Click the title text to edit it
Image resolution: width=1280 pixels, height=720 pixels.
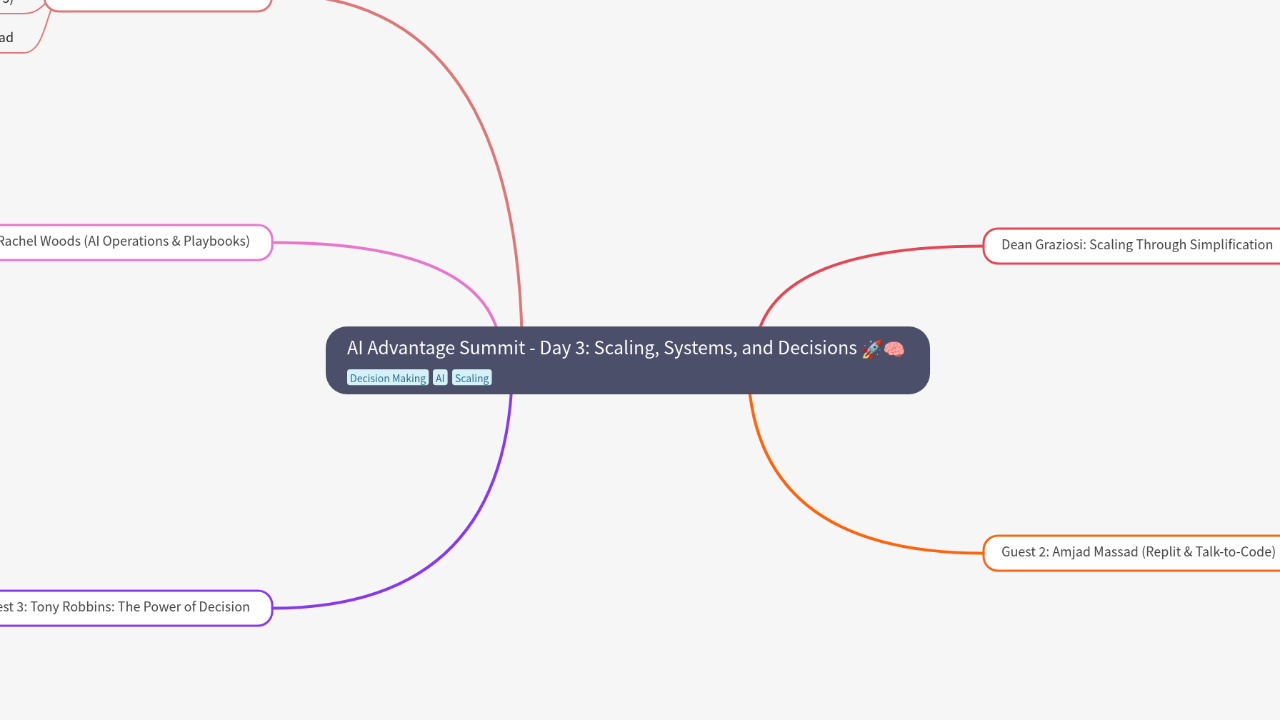tap(600, 348)
